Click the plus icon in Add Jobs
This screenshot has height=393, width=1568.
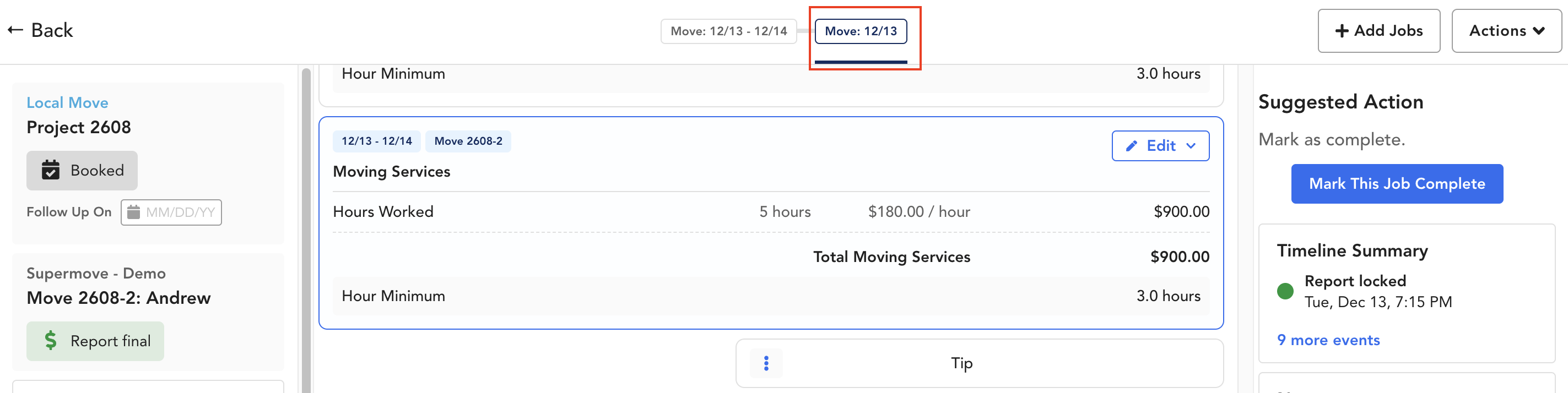point(1342,30)
